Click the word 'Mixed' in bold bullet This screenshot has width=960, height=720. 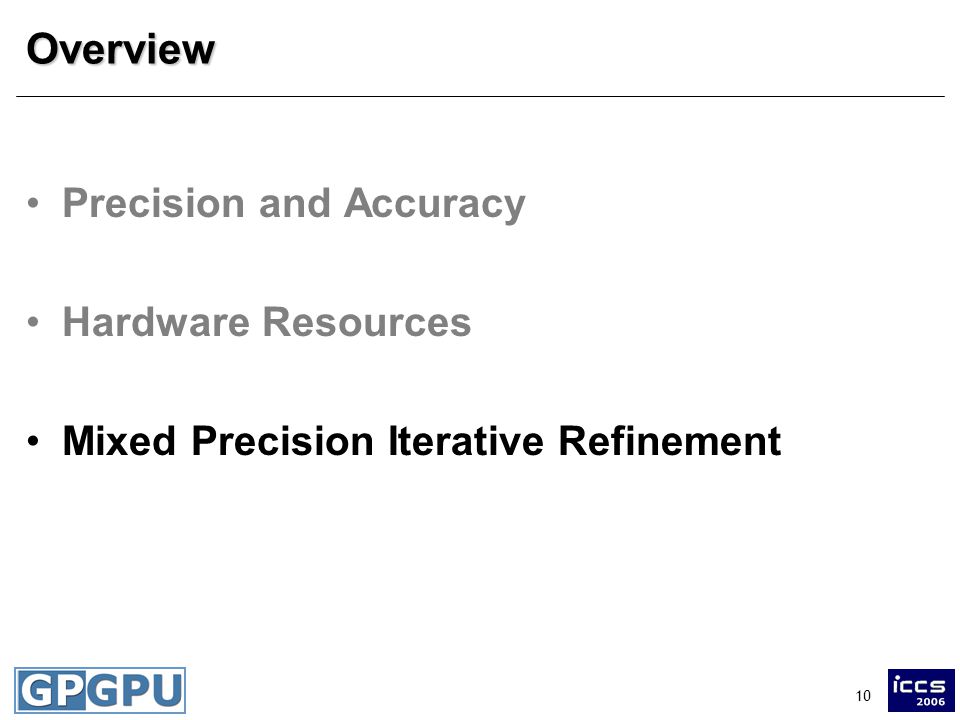[x=119, y=441]
